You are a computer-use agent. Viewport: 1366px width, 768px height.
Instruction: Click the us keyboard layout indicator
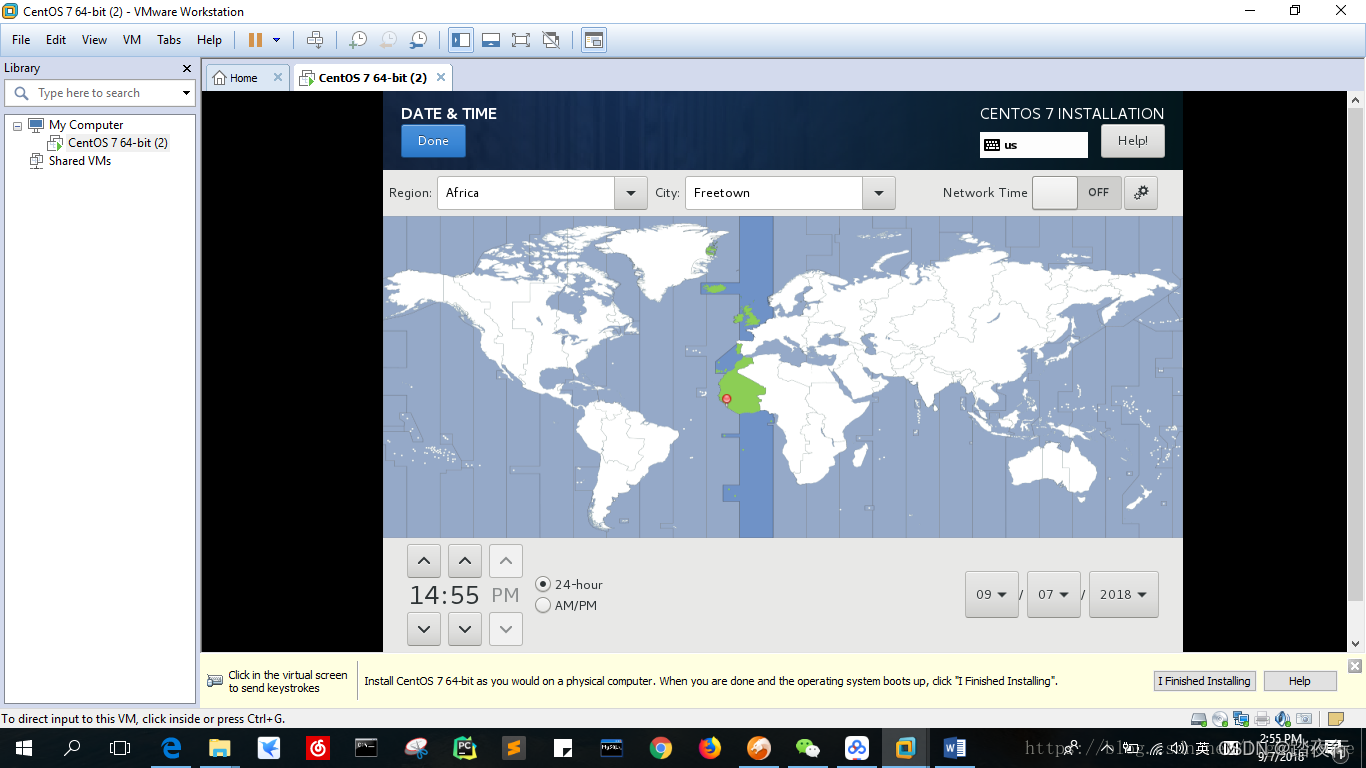[1034, 145]
